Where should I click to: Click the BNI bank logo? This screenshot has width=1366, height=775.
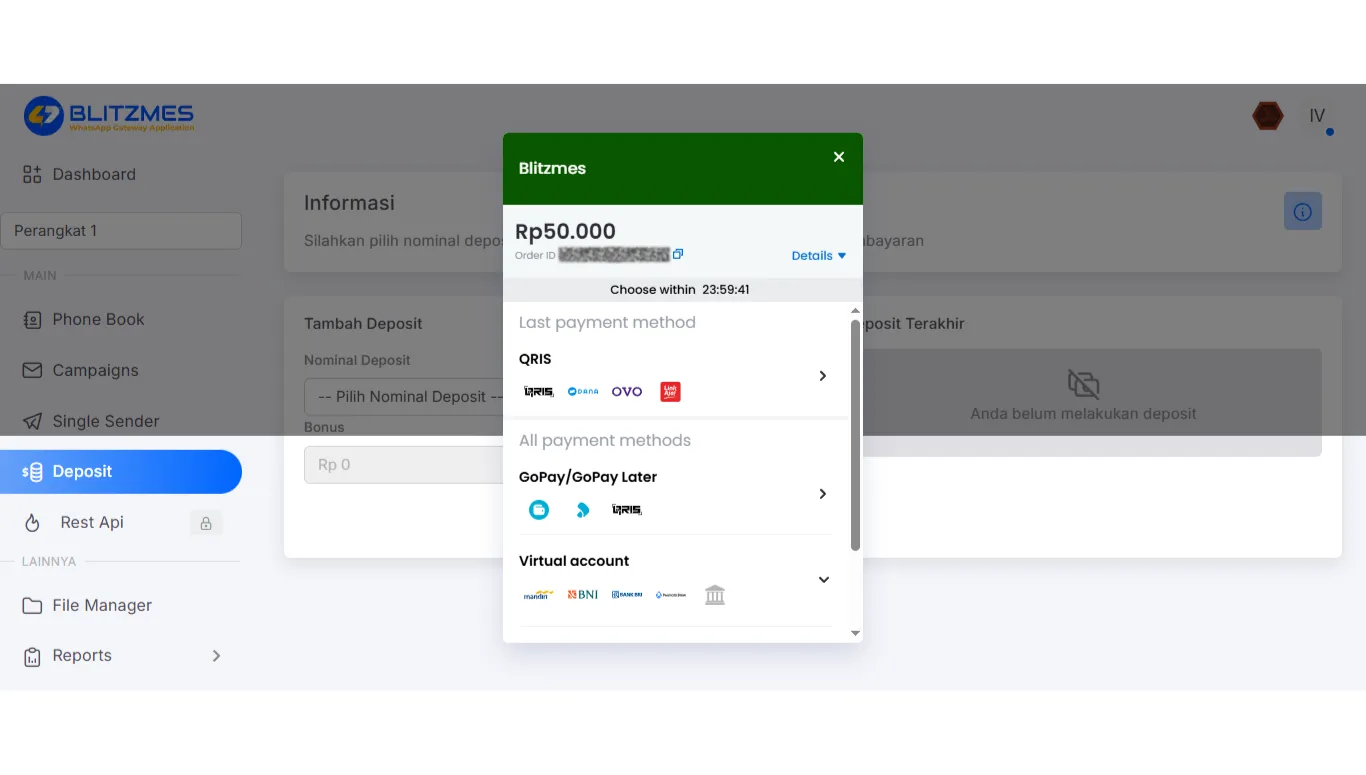pos(583,595)
